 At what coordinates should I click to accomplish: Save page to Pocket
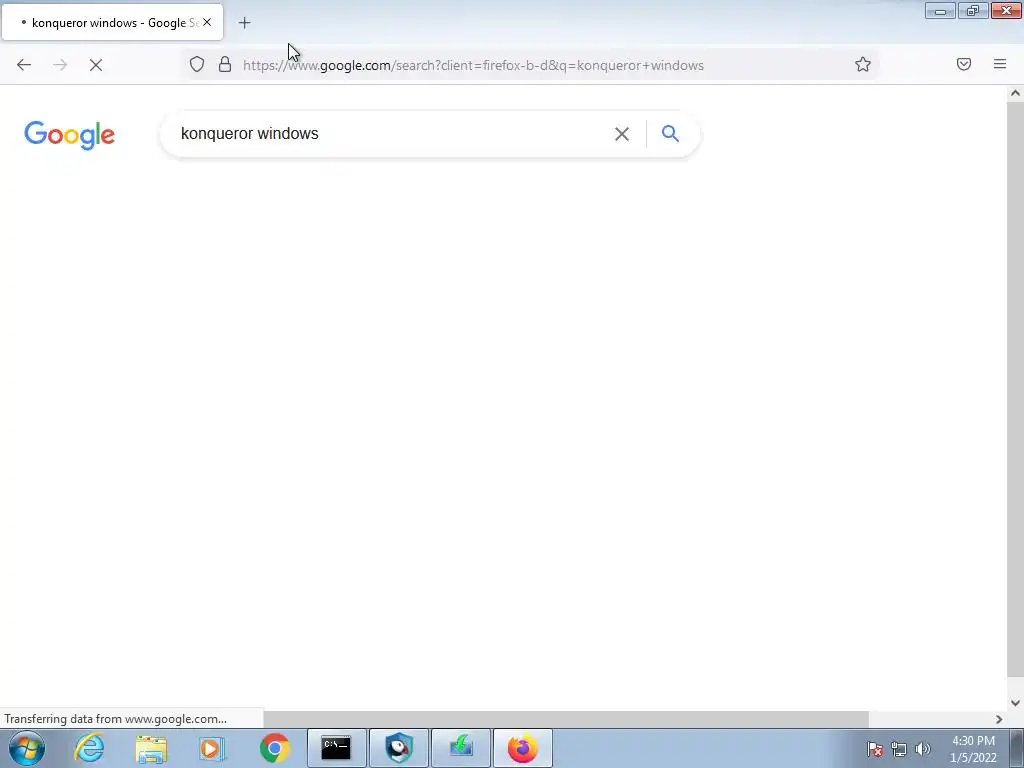pyautogui.click(x=963, y=64)
